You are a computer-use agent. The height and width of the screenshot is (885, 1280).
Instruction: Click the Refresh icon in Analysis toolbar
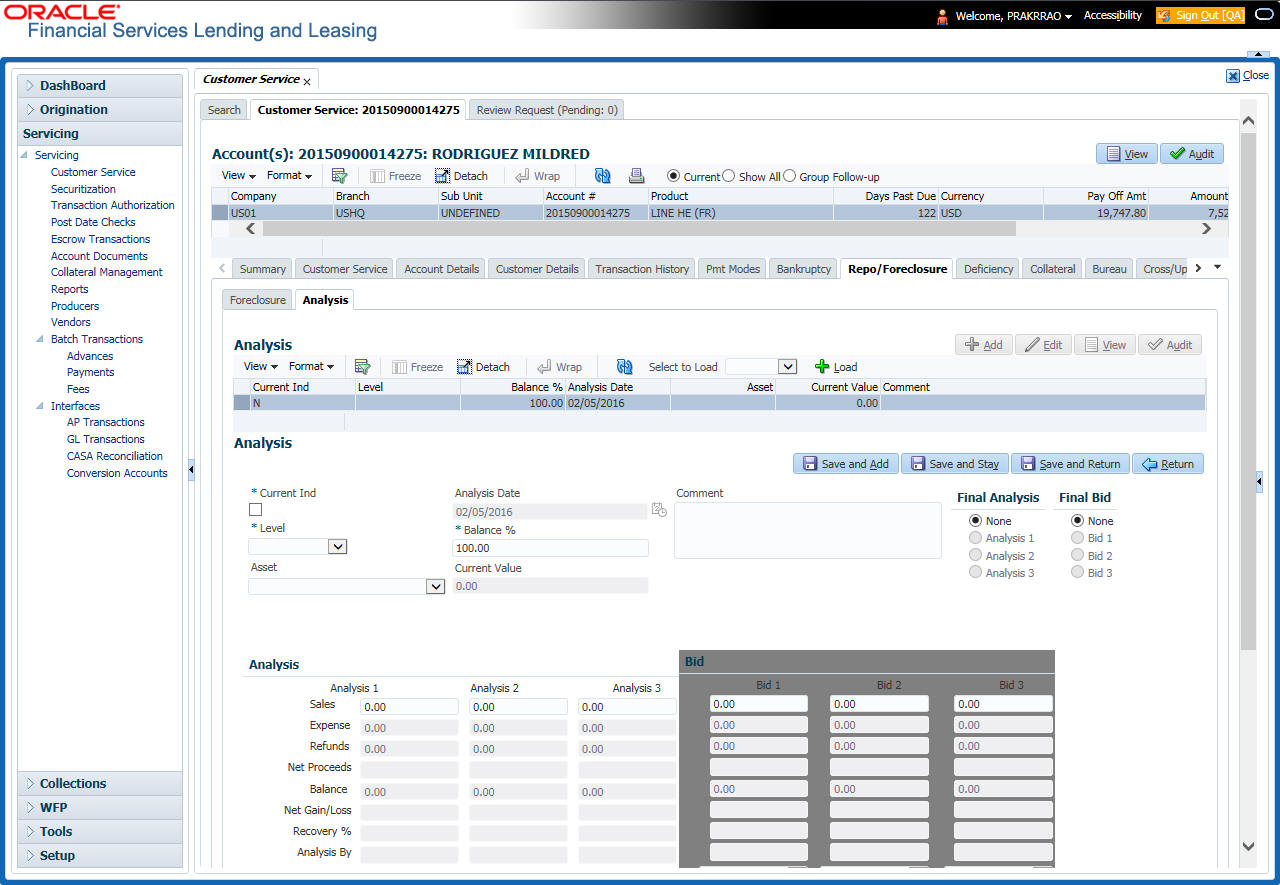[x=624, y=367]
